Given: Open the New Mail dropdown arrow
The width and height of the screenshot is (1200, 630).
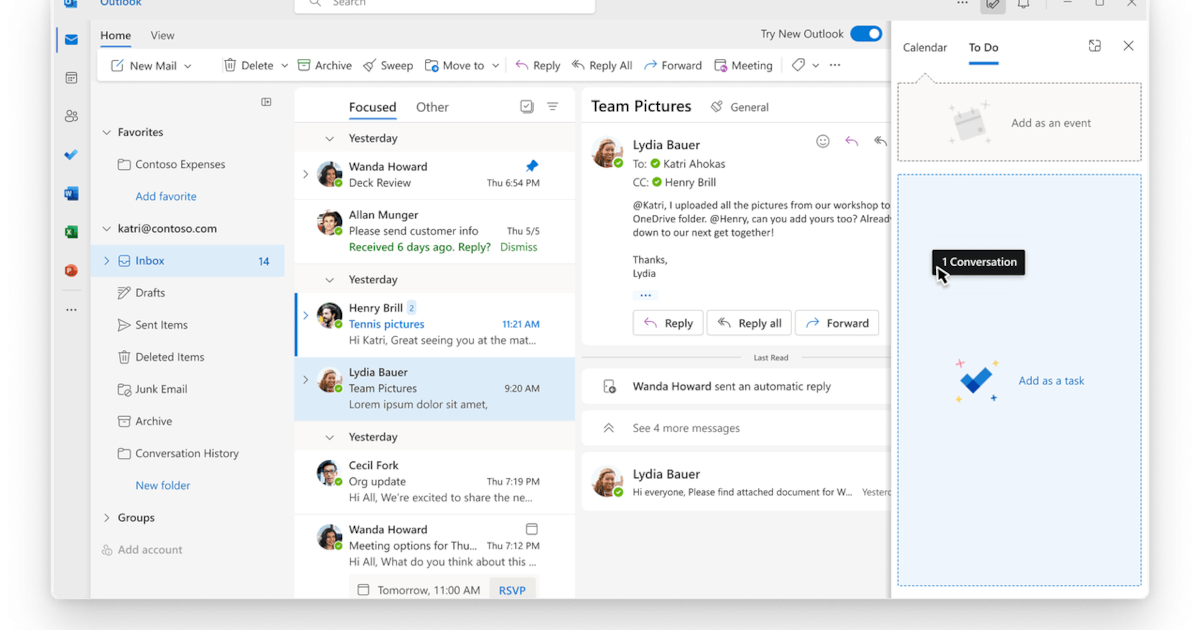Looking at the screenshot, I should coord(188,66).
